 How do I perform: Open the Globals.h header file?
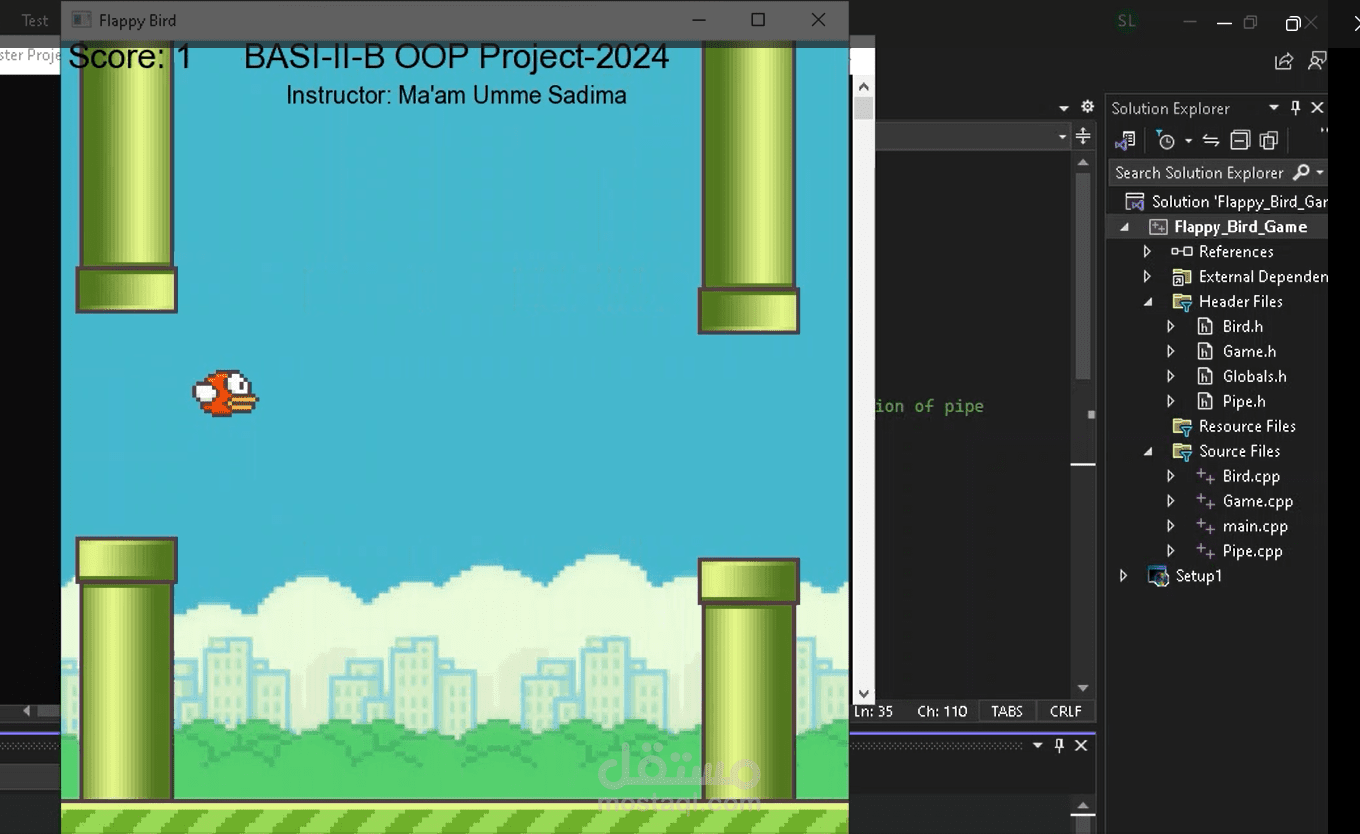[1254, 376]
